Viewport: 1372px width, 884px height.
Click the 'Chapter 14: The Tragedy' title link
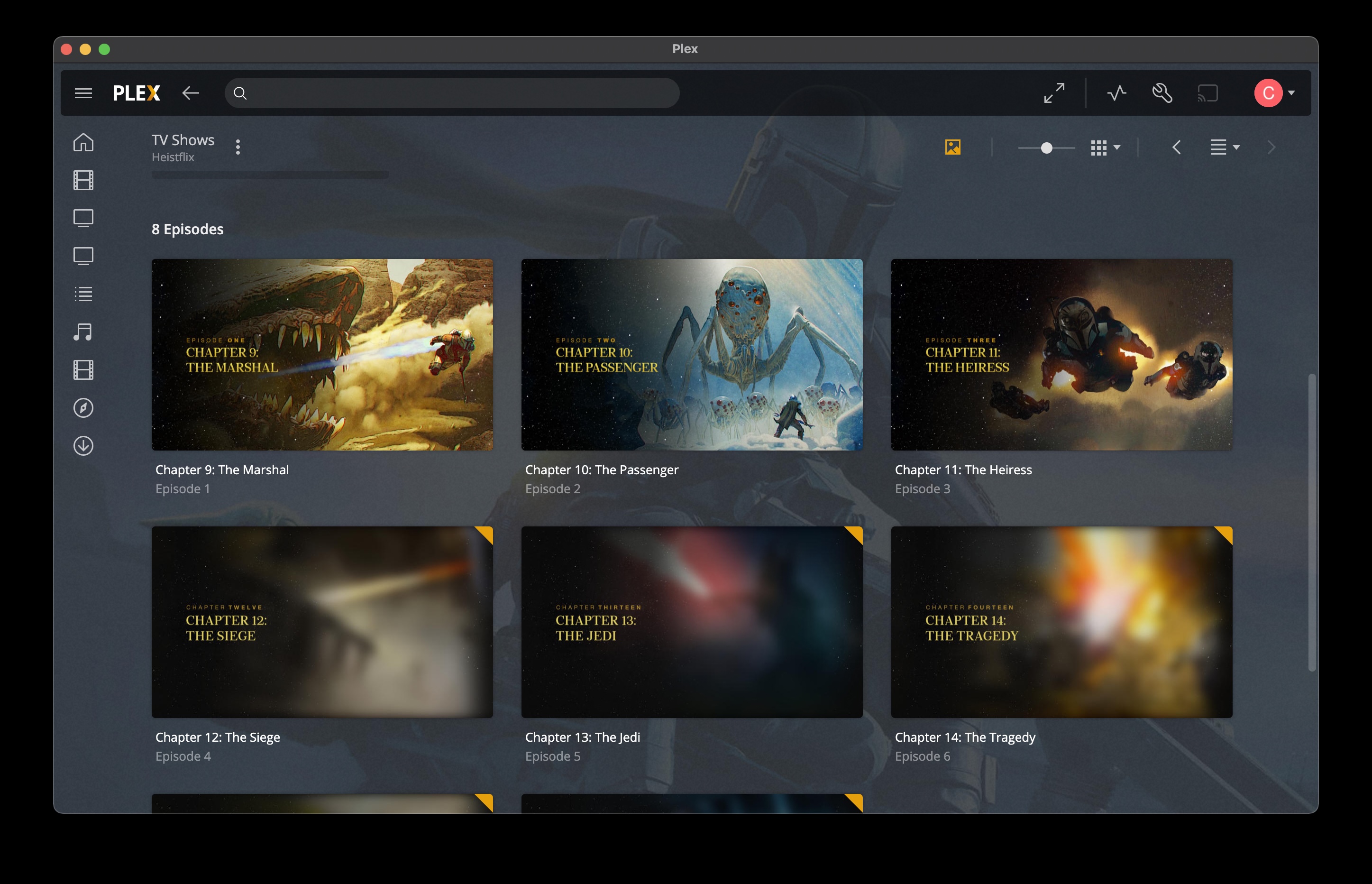(x=965, y=737)
